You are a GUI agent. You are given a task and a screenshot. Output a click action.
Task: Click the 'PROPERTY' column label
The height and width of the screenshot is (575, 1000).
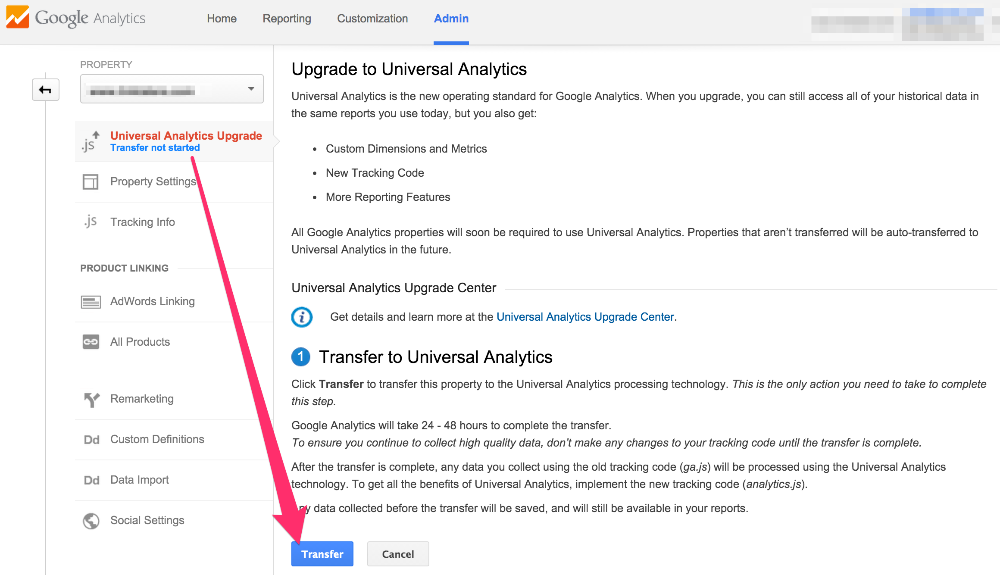coord(106,64)
